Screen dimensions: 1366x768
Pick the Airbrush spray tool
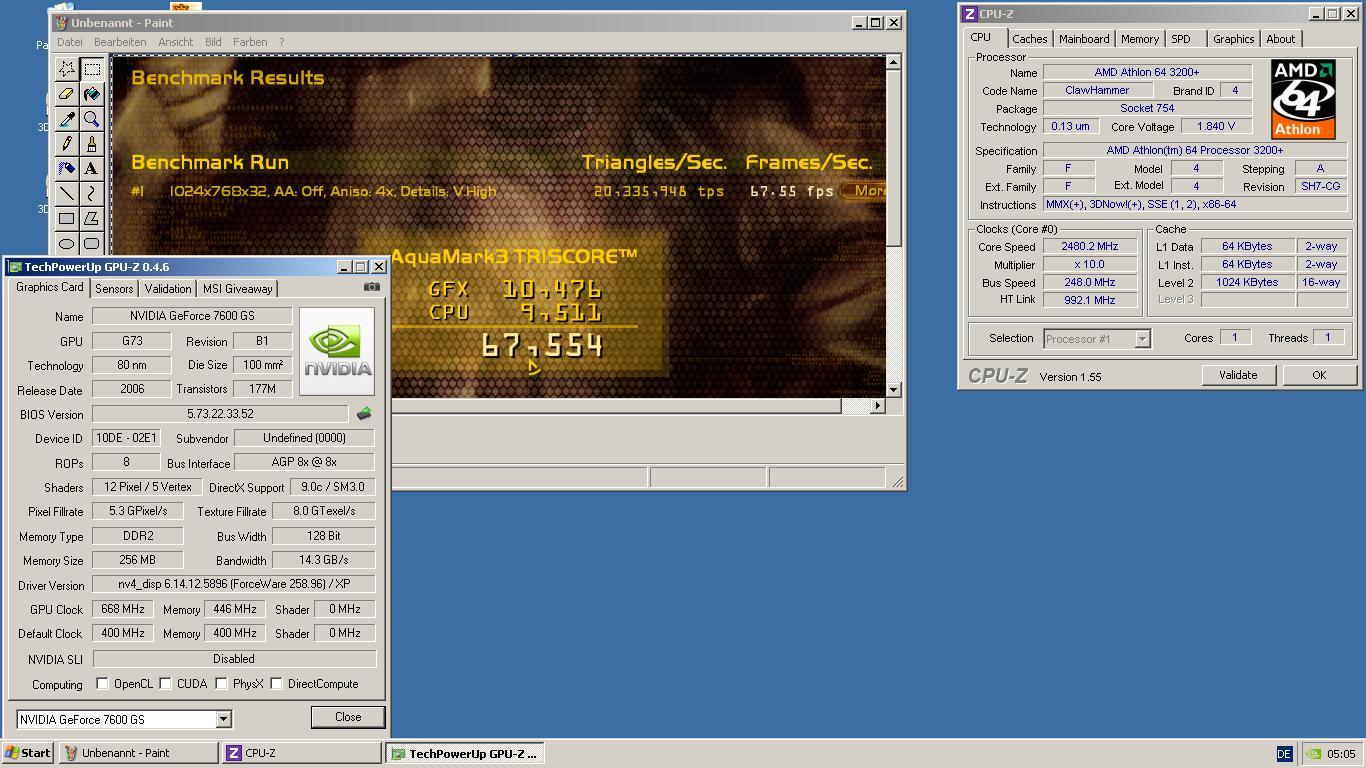click(x=66, y=169)
